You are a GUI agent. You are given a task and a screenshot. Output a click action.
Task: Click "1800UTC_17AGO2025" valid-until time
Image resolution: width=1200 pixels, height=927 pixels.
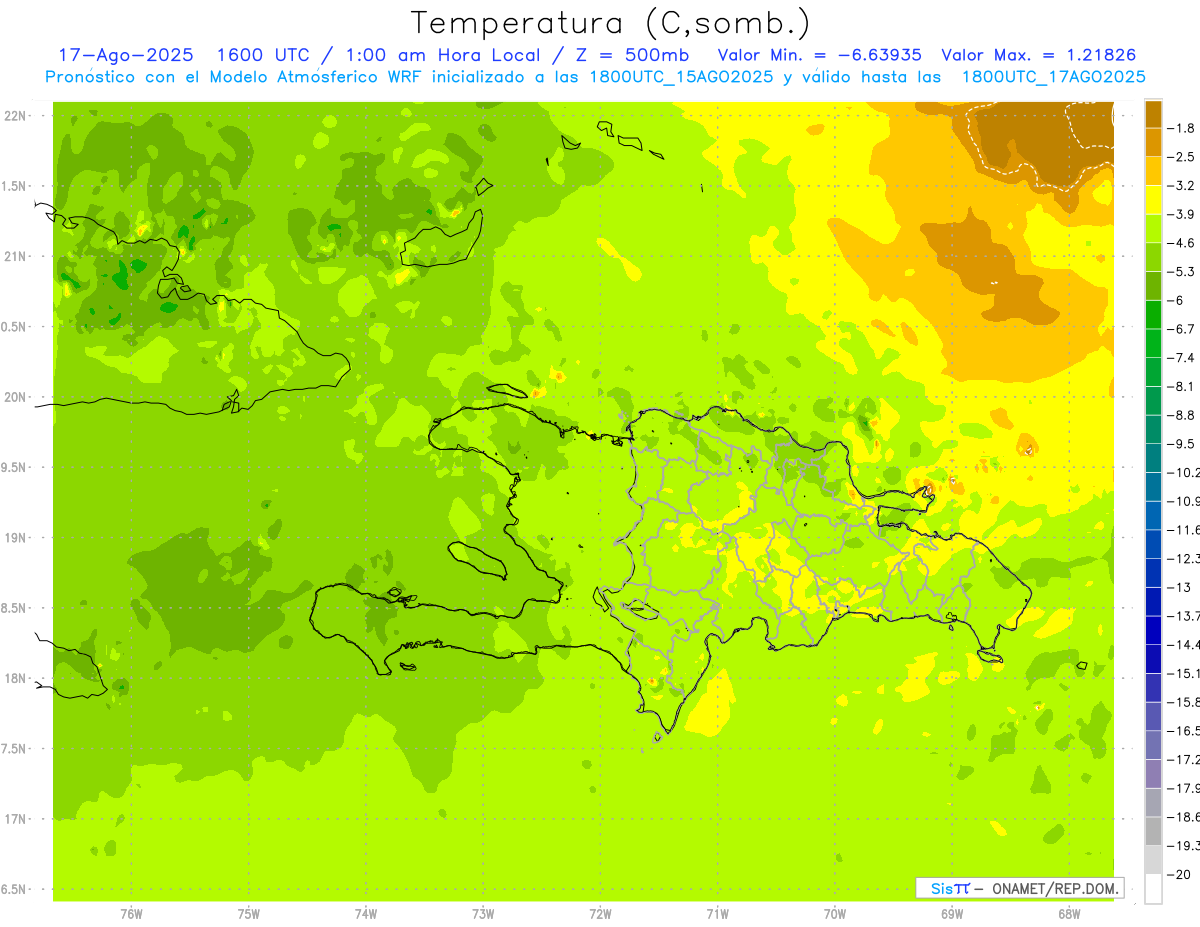tap(1053, 76)
